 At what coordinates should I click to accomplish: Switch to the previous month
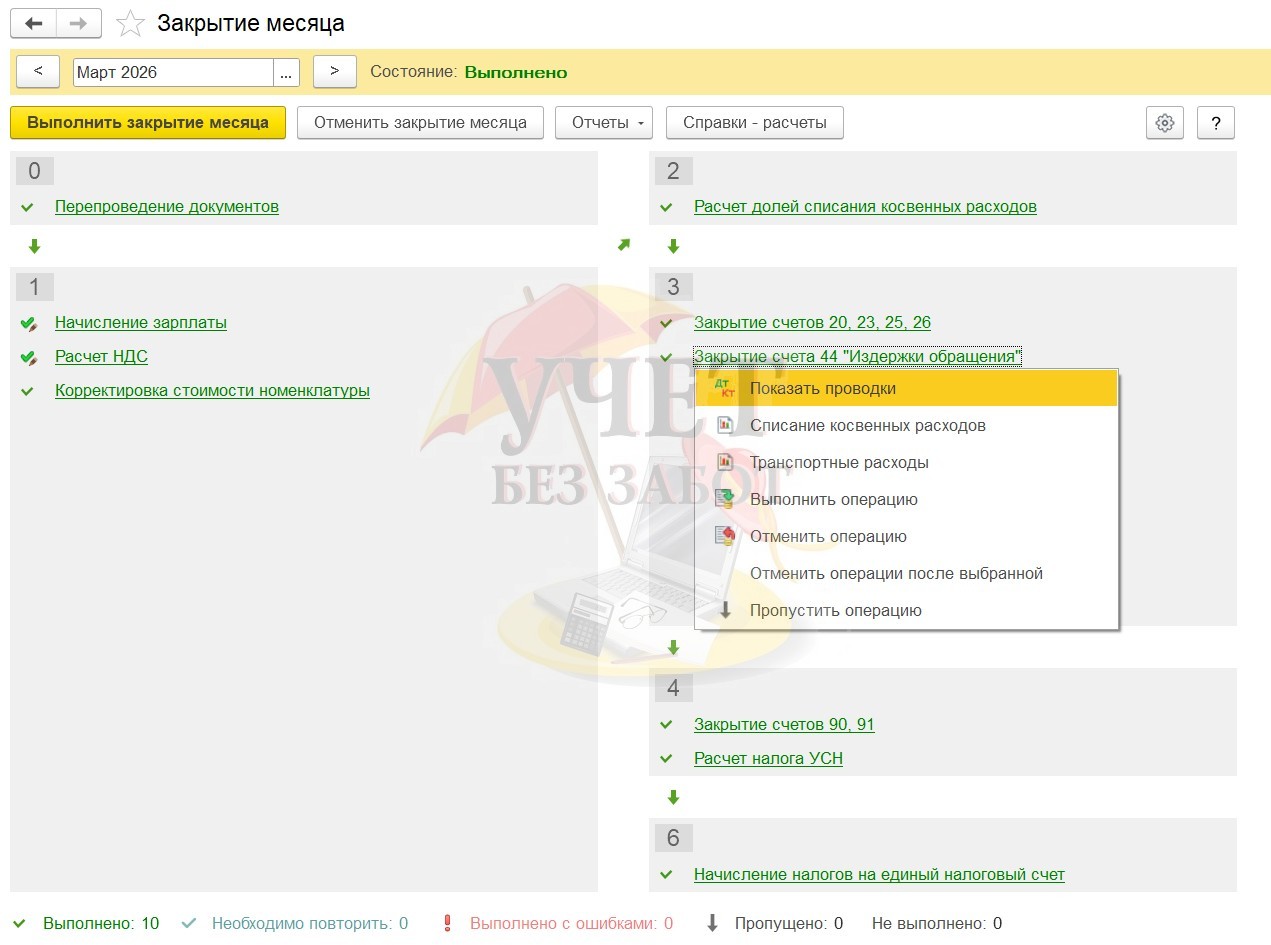pos(38,71)
